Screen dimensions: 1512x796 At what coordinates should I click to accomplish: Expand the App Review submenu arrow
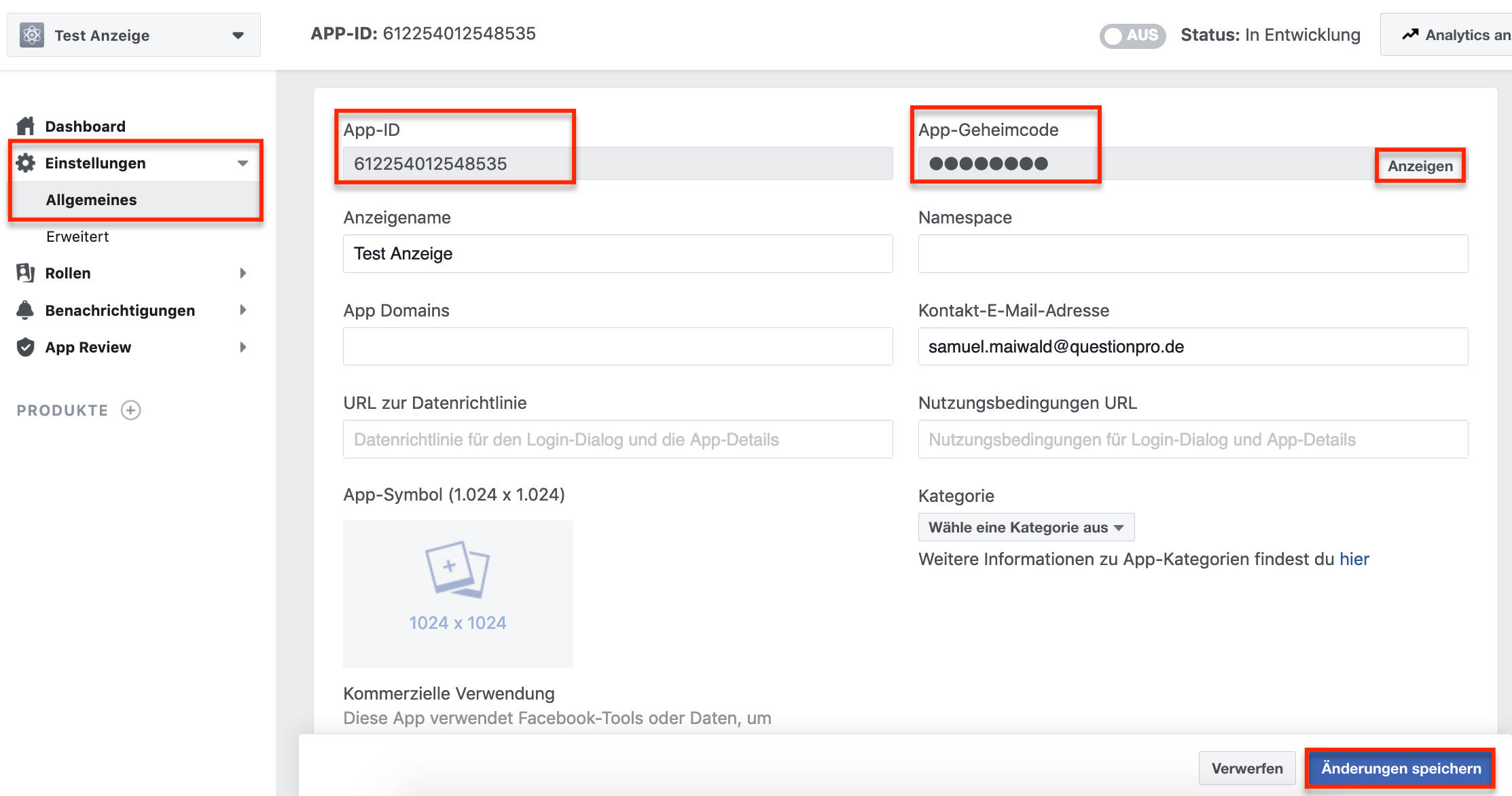point(243,347)
